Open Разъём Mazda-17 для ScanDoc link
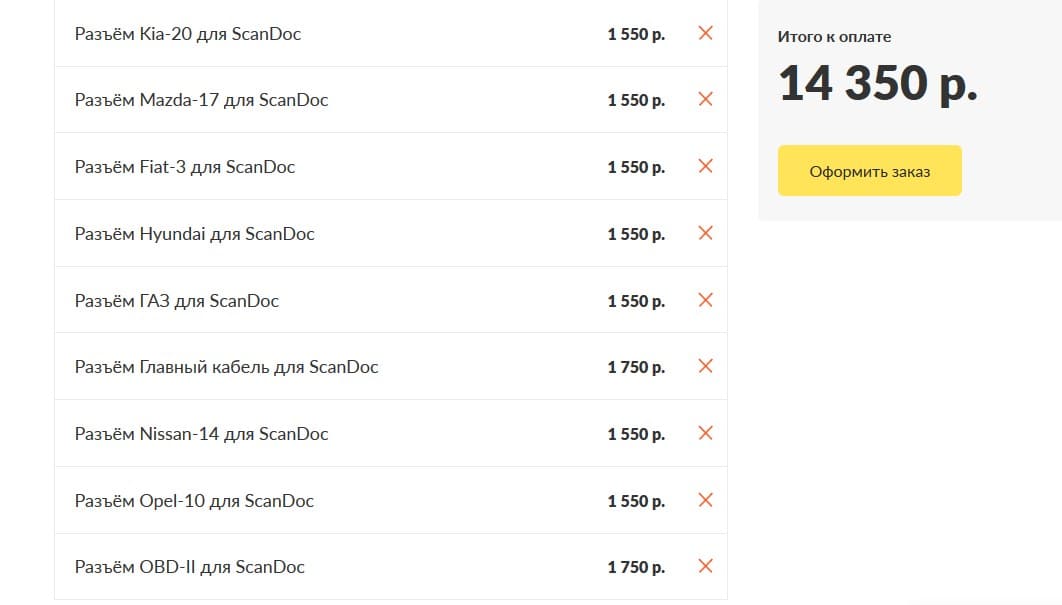This screenshot has width=1062, height=605. point(201,100)
